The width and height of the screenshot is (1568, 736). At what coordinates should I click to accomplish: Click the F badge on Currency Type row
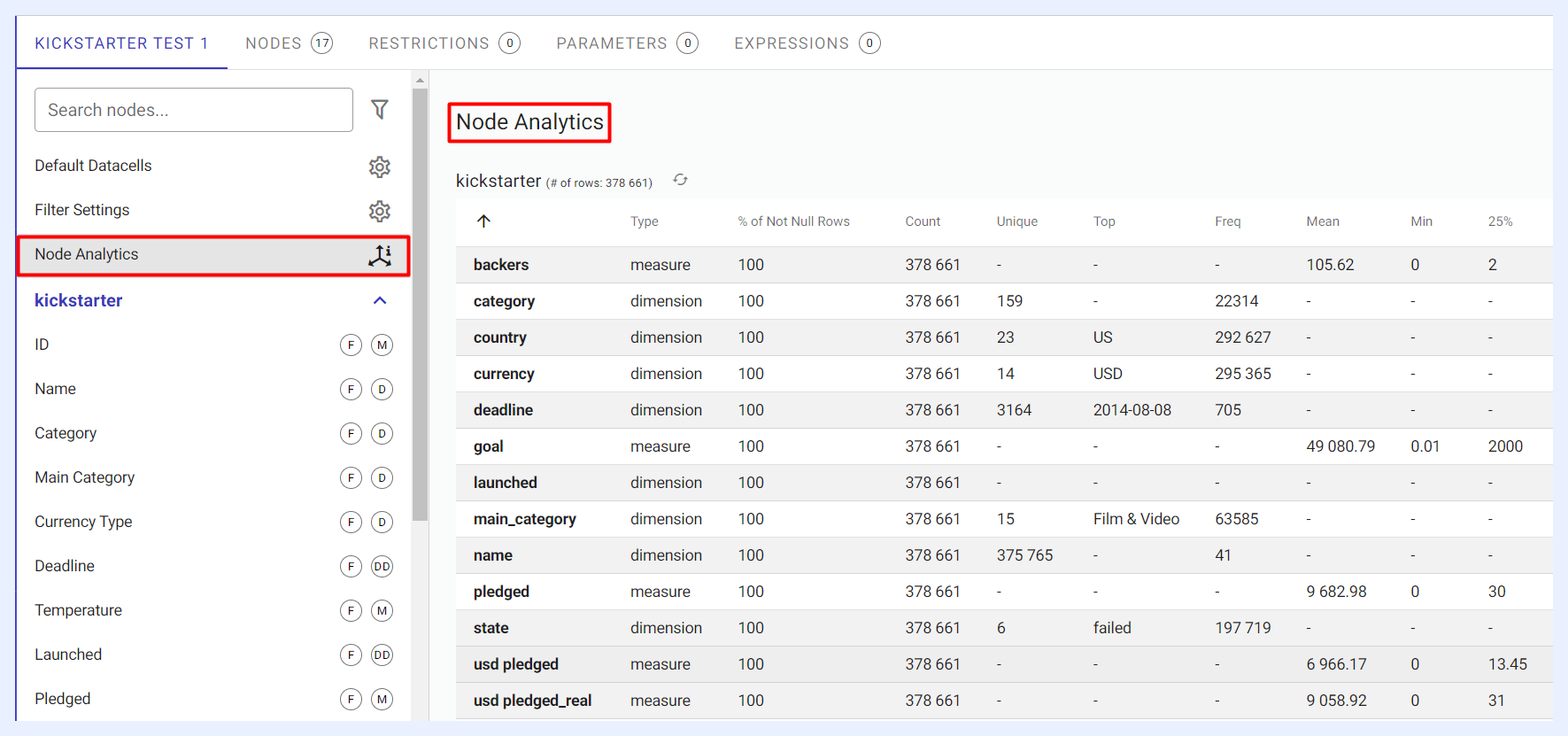coord(351,522)
